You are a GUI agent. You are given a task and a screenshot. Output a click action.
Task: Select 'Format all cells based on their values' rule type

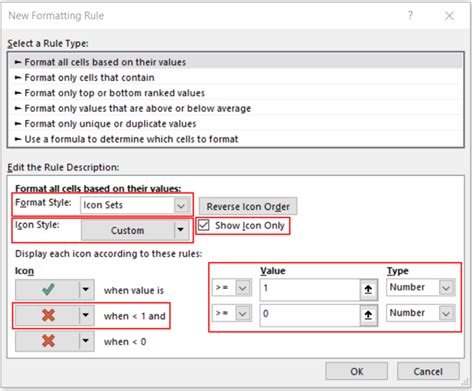(235, 62)
